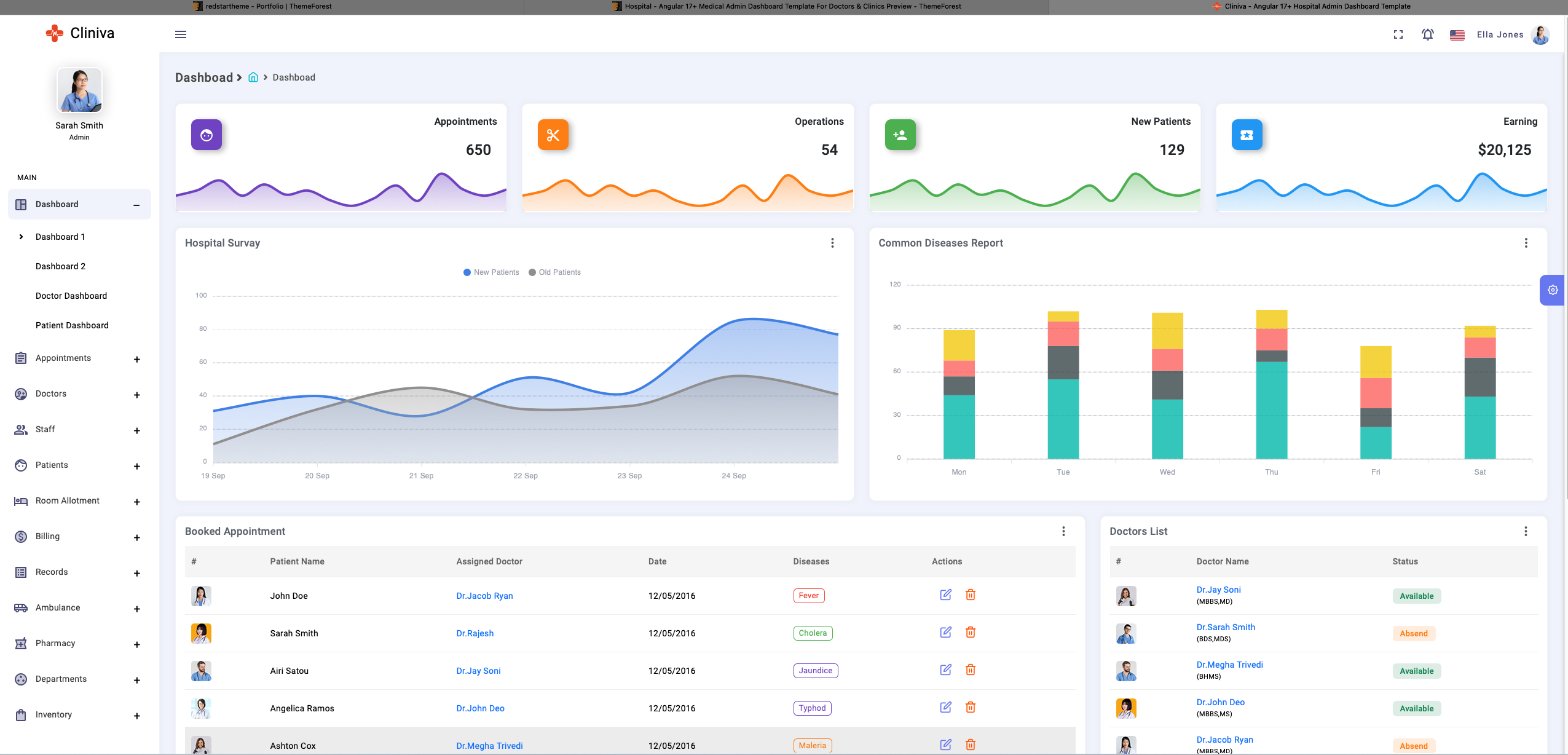This screenshot has width=1568, height=755.
Task: Expand the Room Allotment menu
Action: coord(79,501)
